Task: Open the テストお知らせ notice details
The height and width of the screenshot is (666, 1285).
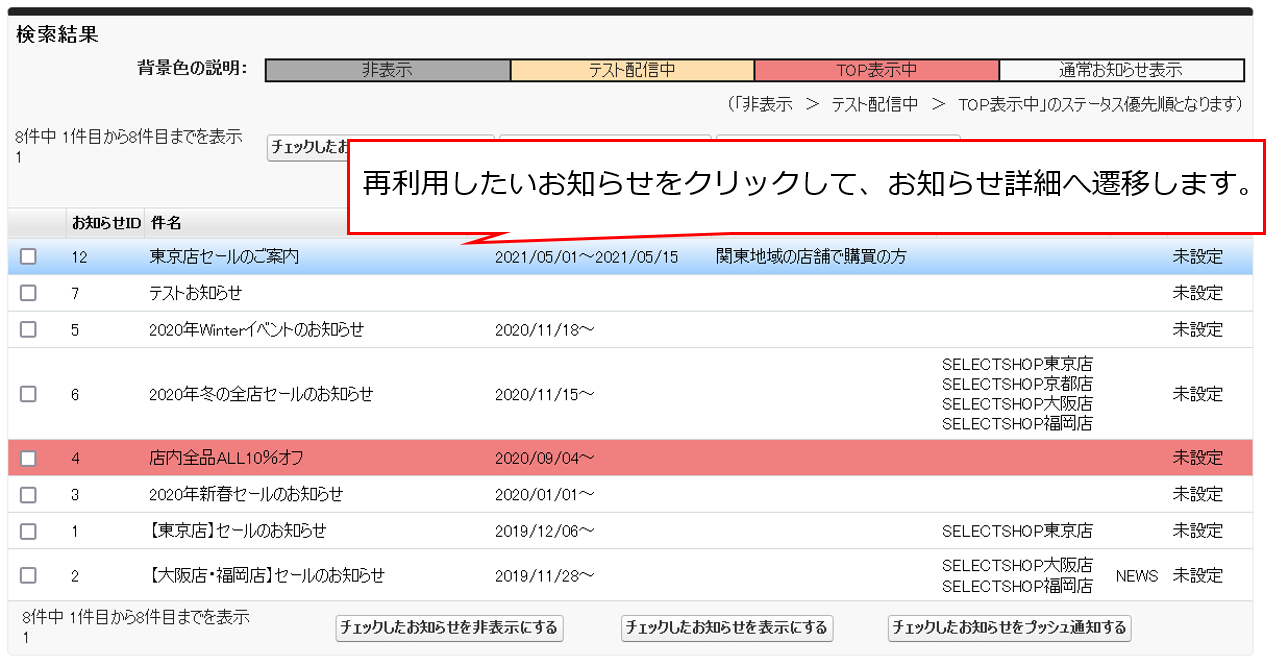Action: 195,293
